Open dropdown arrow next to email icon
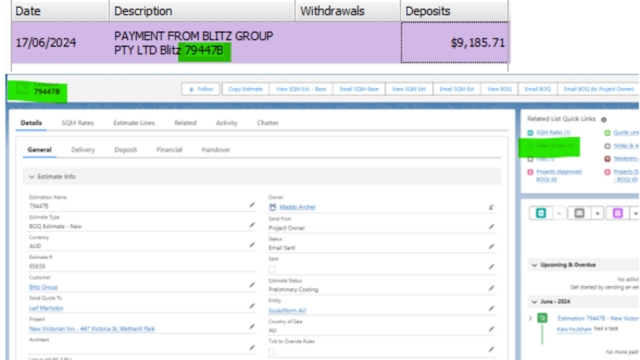640x360 pixels. (x=598, y=213)
